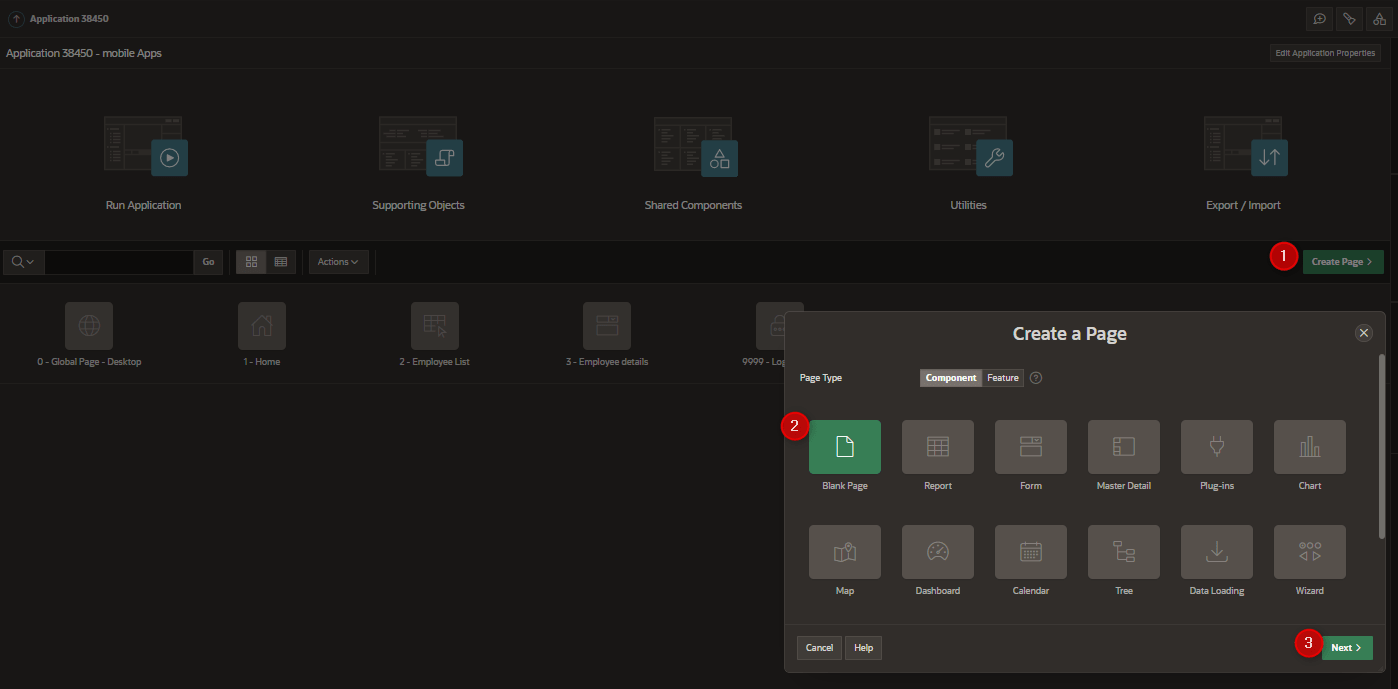Switch to icon grid view

(252, 262)
